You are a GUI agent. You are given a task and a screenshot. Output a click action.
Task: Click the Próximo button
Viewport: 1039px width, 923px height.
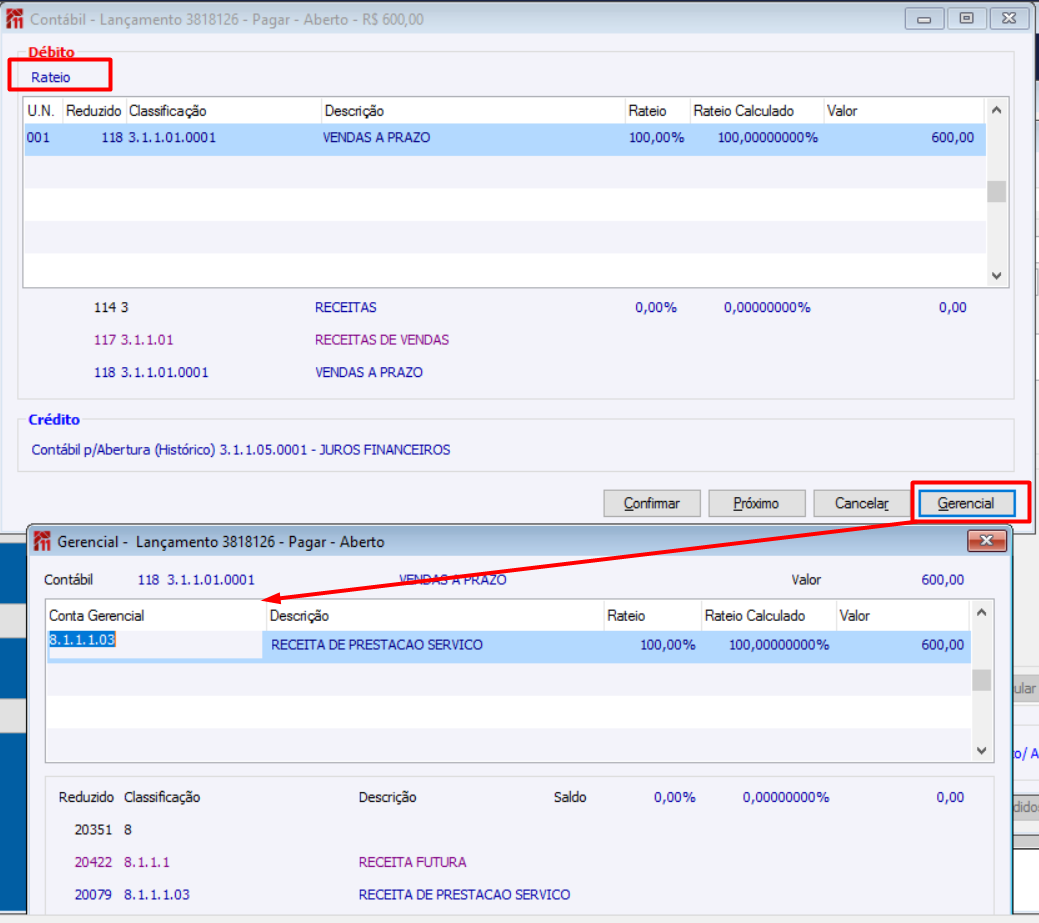tap(756, 504)
